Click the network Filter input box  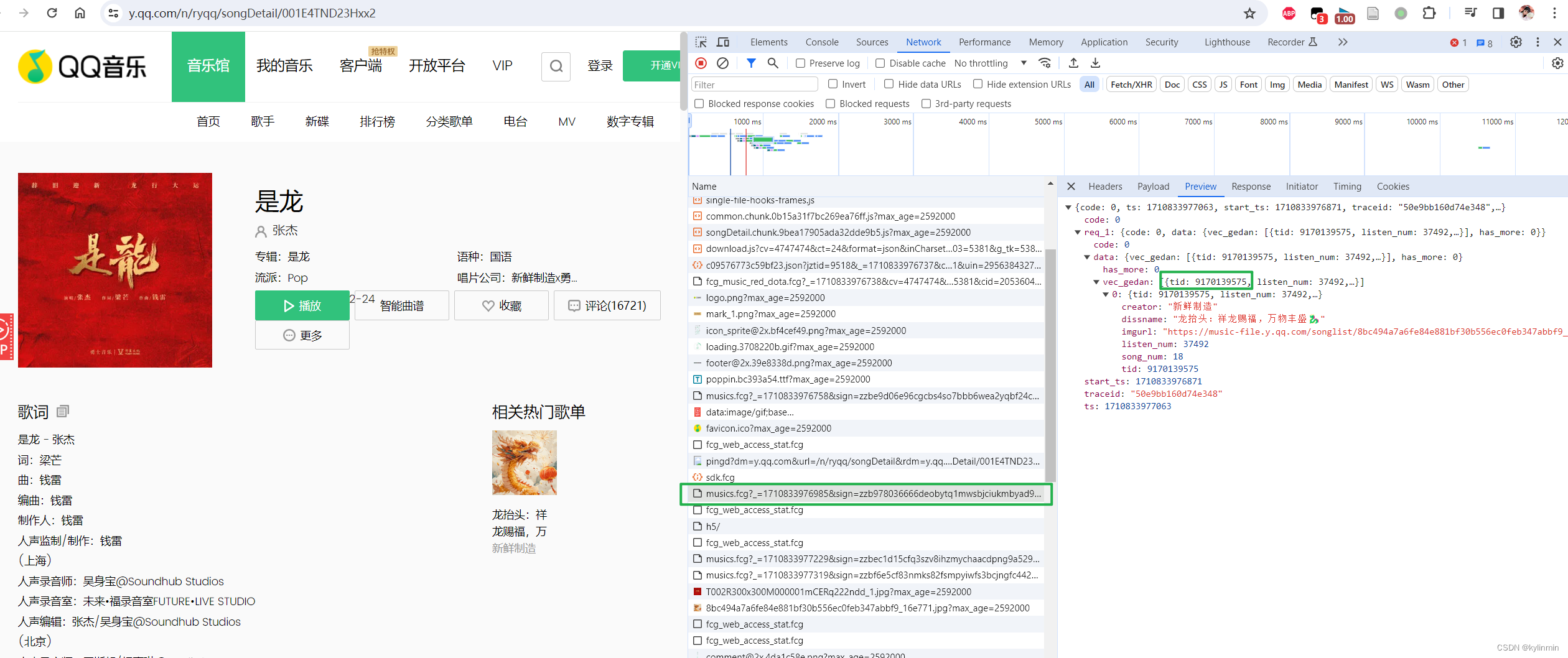click(x=754, y=85)
